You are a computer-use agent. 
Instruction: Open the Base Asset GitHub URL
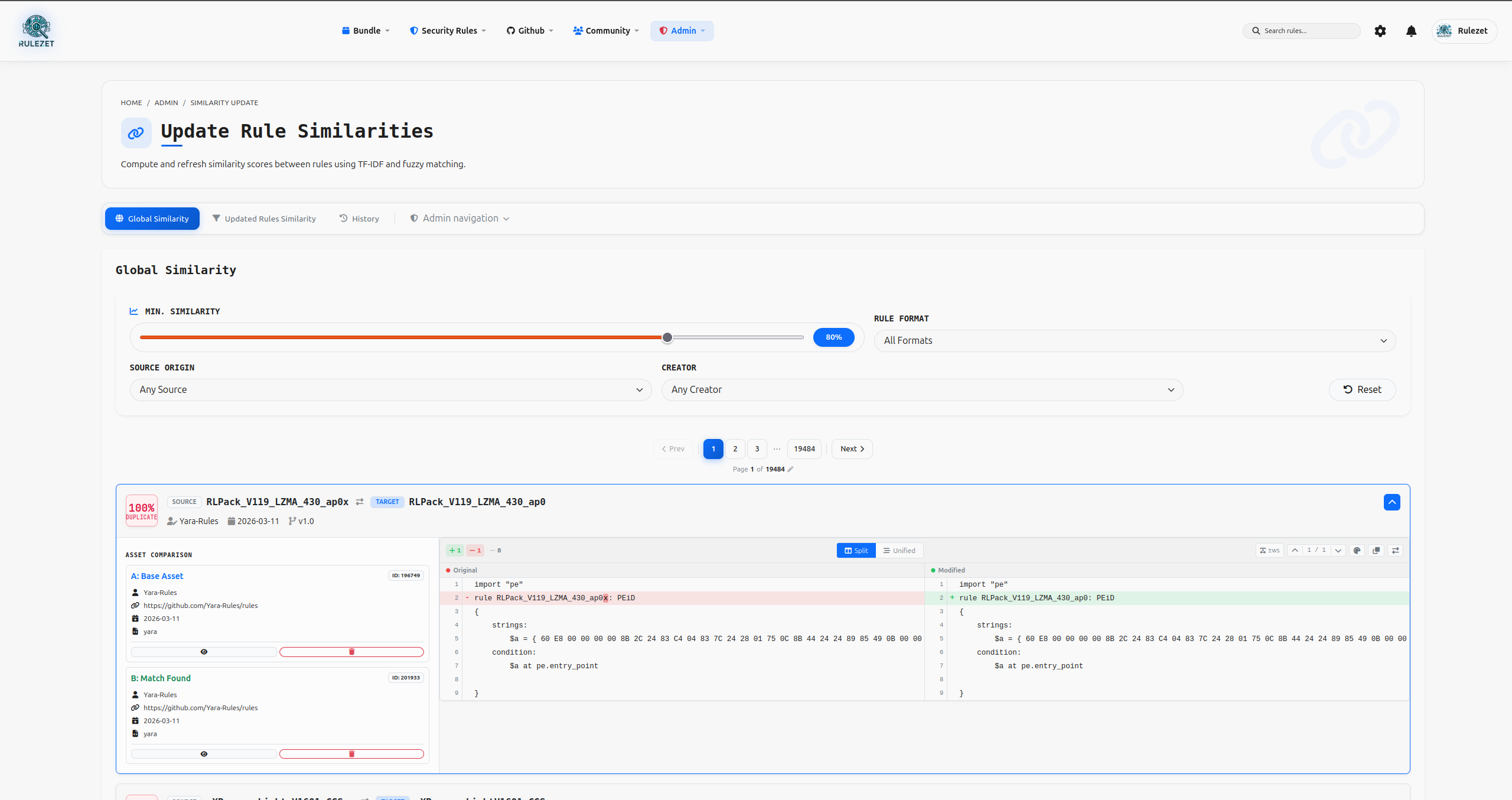click(x=200, y=606)
